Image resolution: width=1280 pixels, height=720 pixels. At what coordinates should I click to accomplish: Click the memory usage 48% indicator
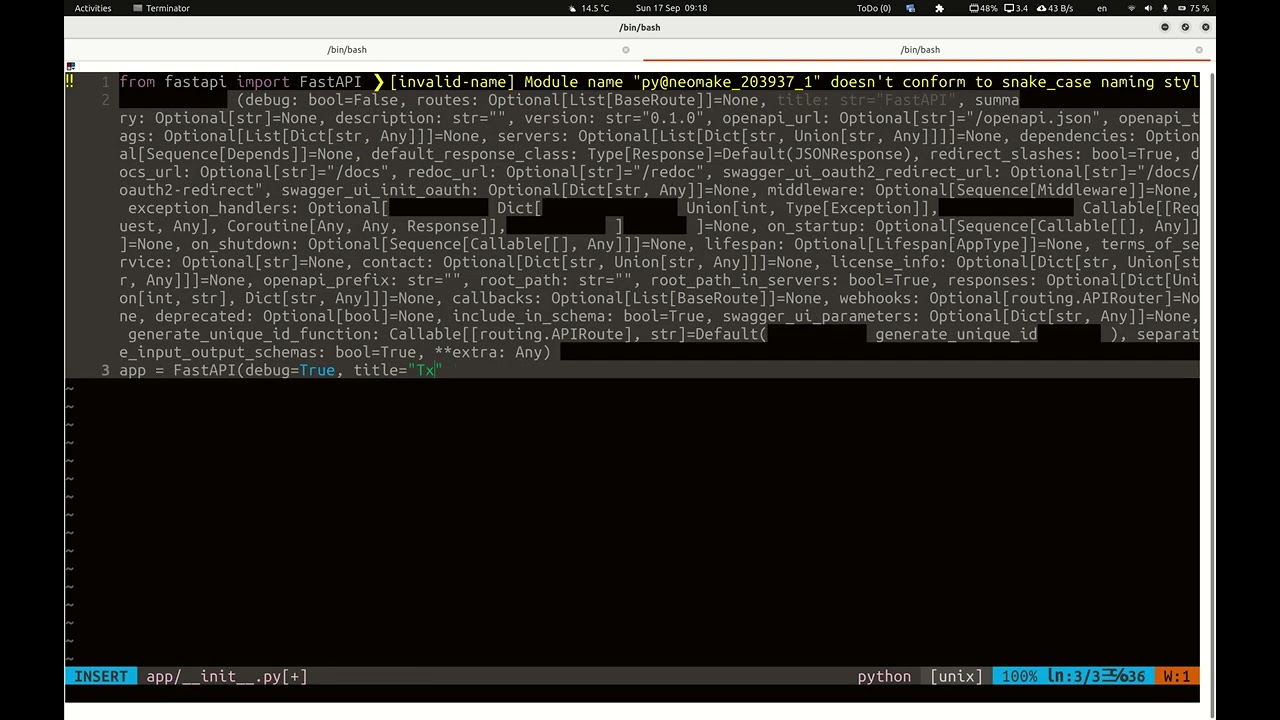pyautogui.click(x=983, y=8)
